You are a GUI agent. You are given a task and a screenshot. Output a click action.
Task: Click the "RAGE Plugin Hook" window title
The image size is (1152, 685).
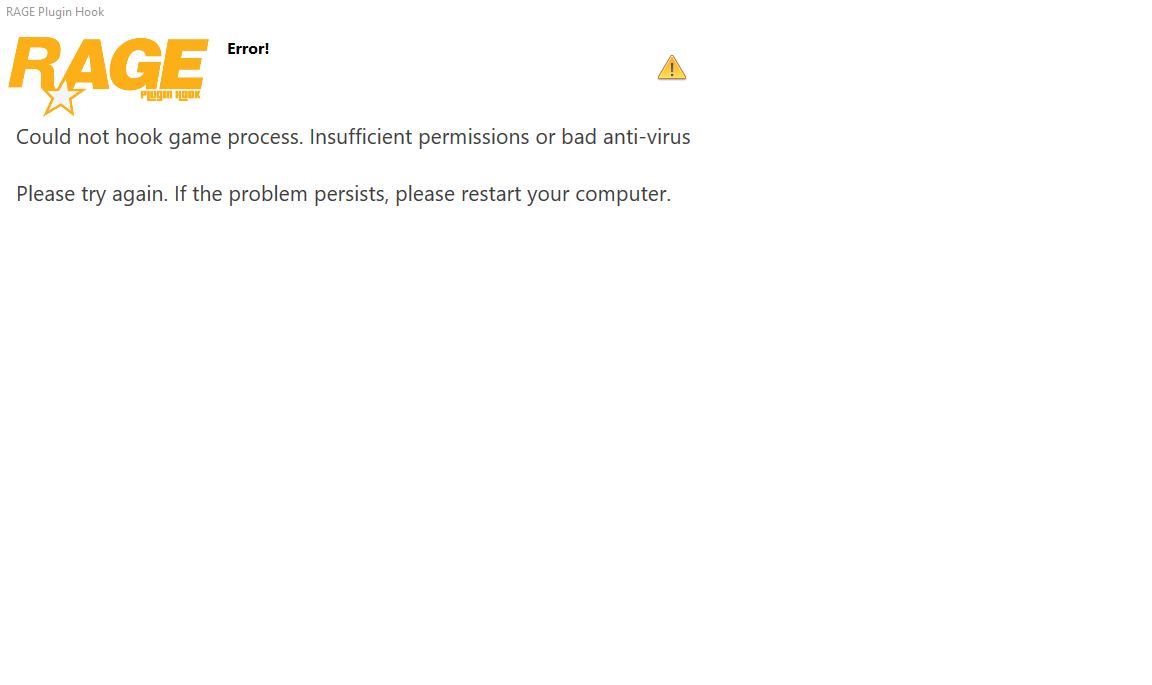[55, 12]
